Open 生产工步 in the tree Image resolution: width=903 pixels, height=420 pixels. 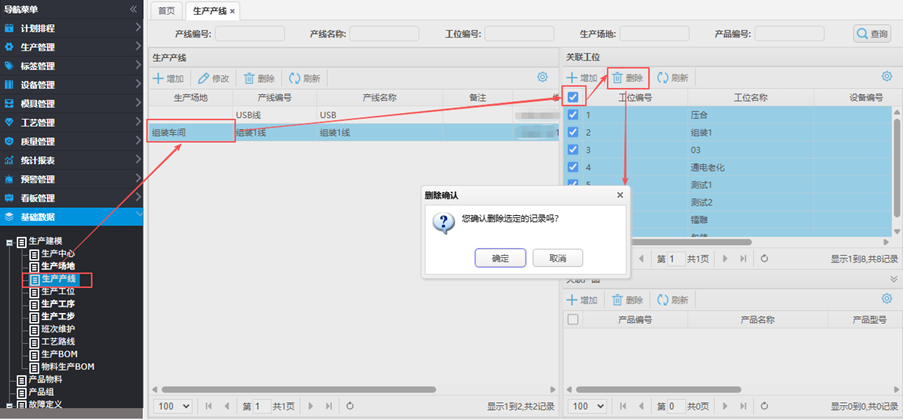tap(58, 316)
